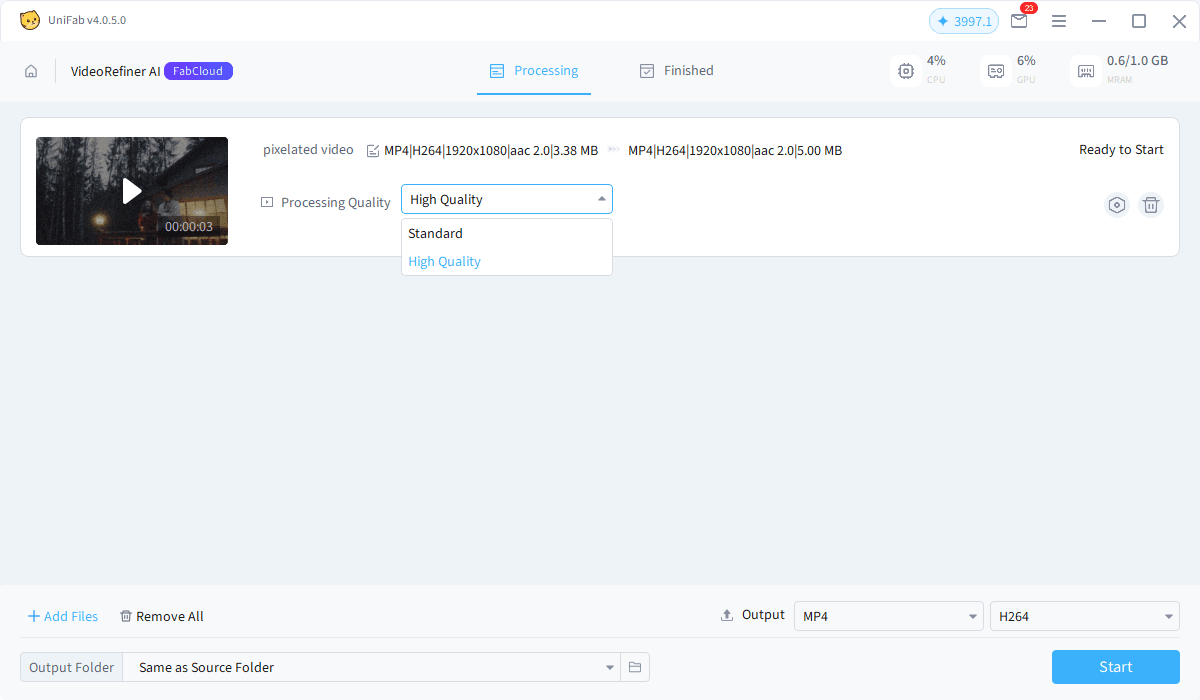Click the credits balance 3997.1 badge
Viewport: 1200px width, 700px height.
(x=963, y=21)
